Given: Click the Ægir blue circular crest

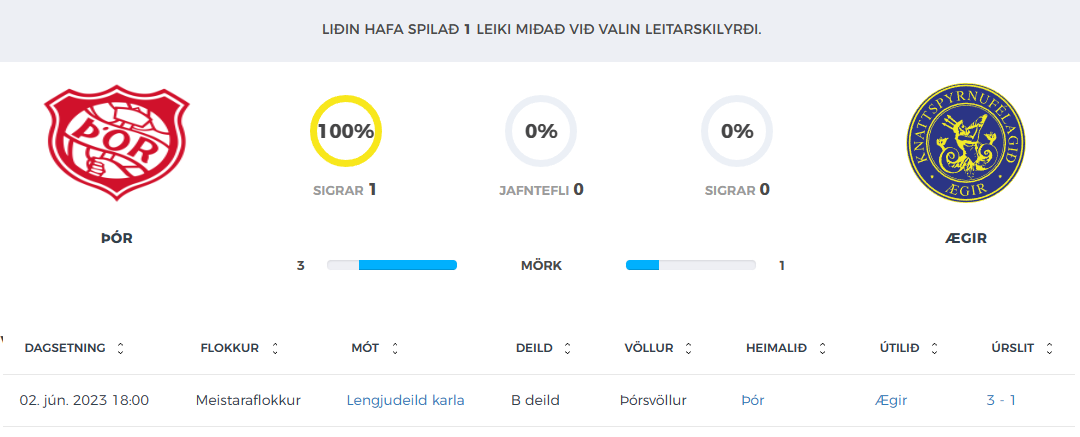Looking at the screenshot, I should pyautogui.click(x=966, y=143).
